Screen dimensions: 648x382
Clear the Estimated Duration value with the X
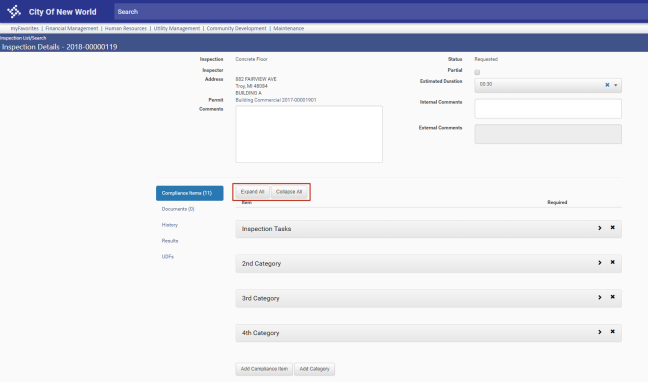tap(607, 85)
